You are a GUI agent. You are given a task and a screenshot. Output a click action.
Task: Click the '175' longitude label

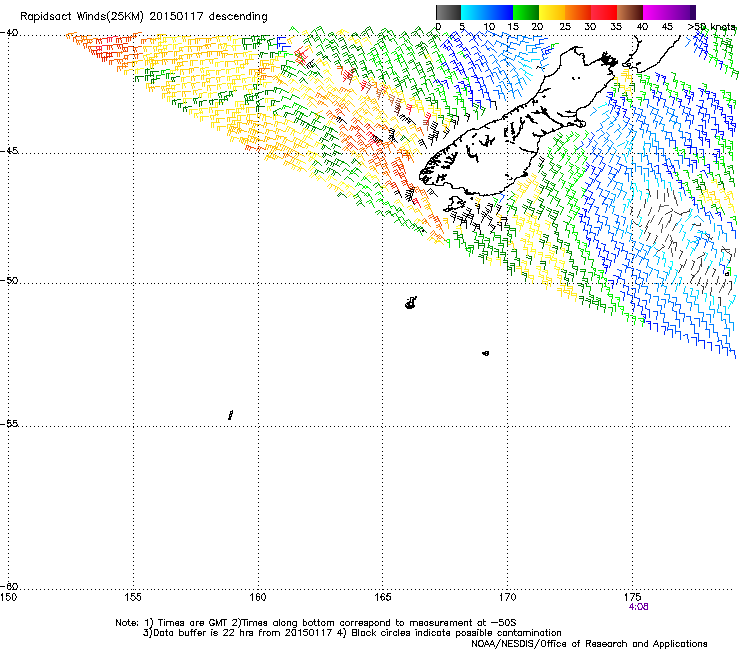click(633, 597)
